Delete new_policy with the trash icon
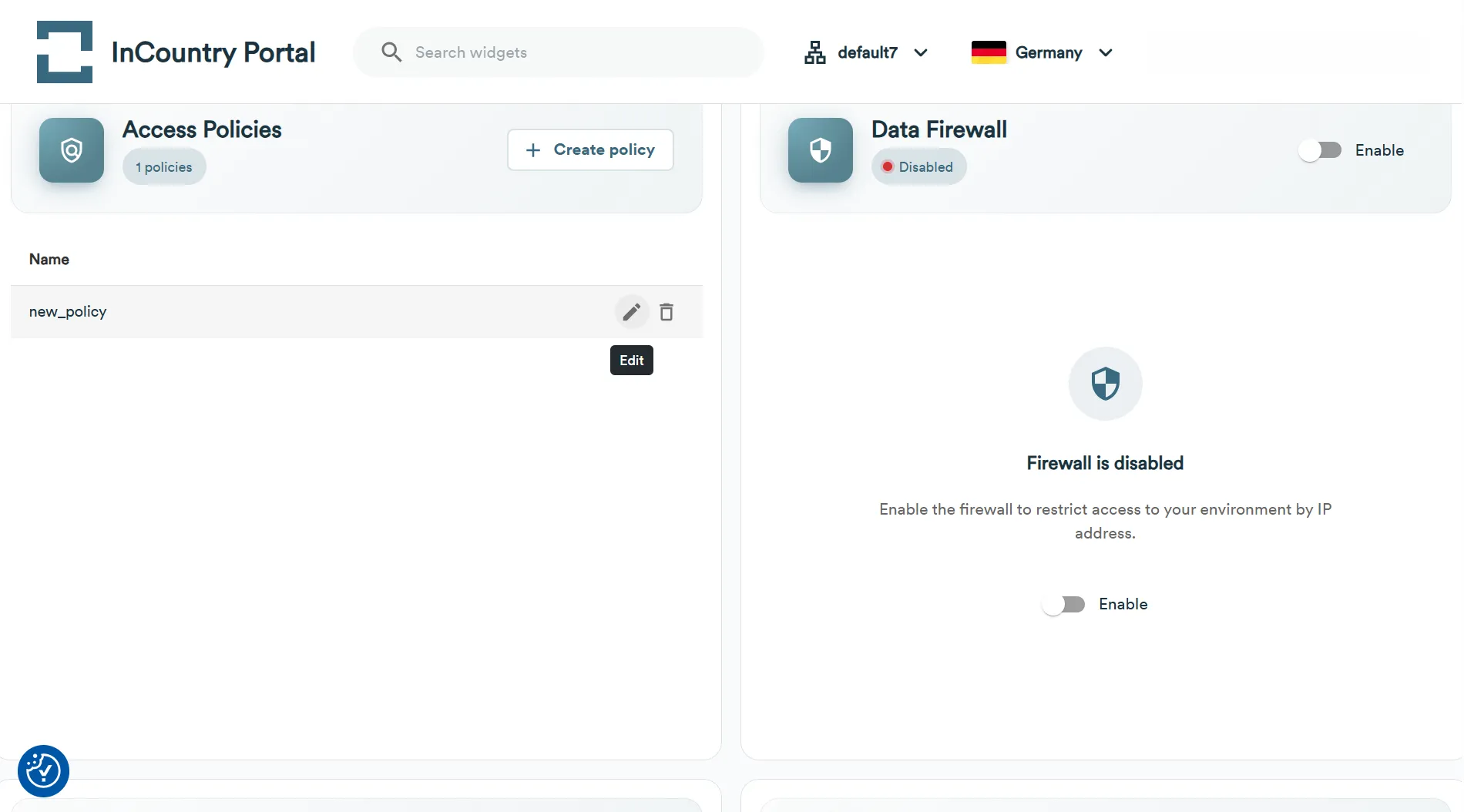 click(x=667, y=312)
